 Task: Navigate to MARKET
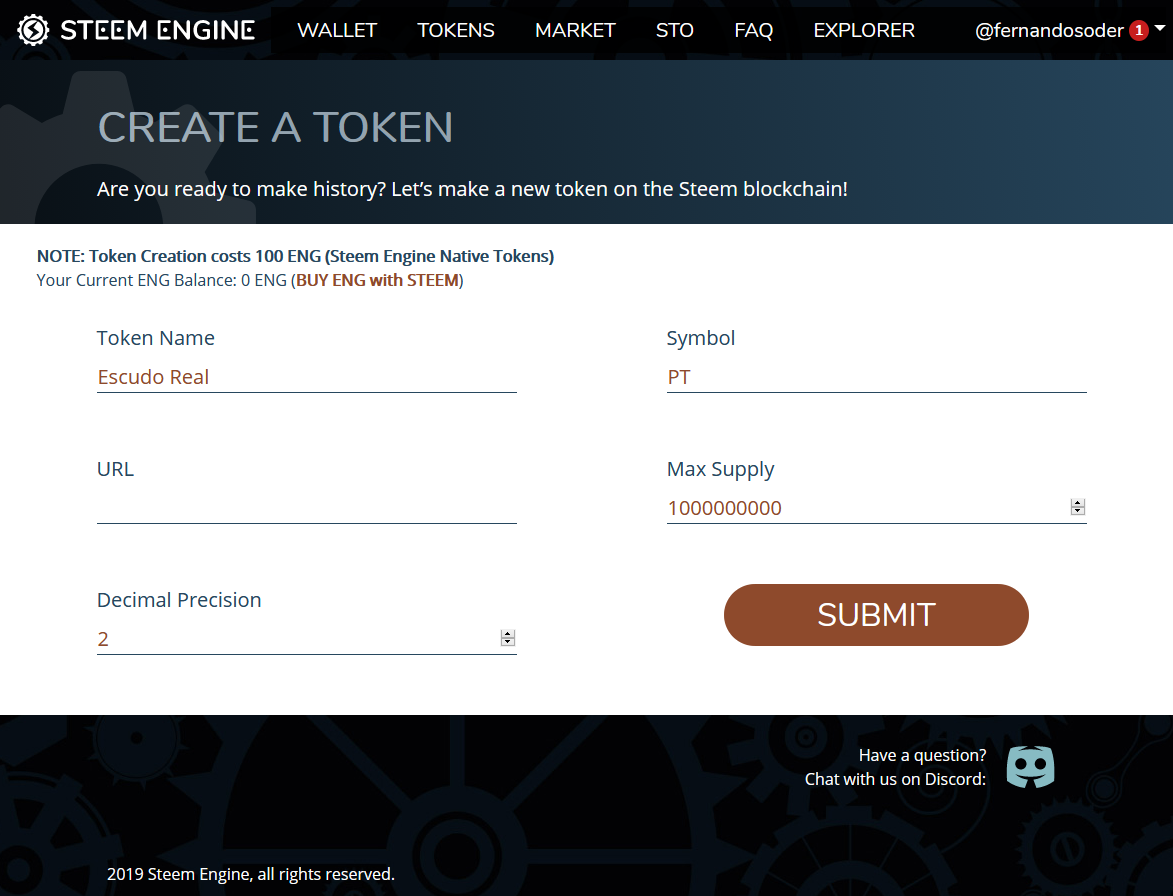point(575,31)
